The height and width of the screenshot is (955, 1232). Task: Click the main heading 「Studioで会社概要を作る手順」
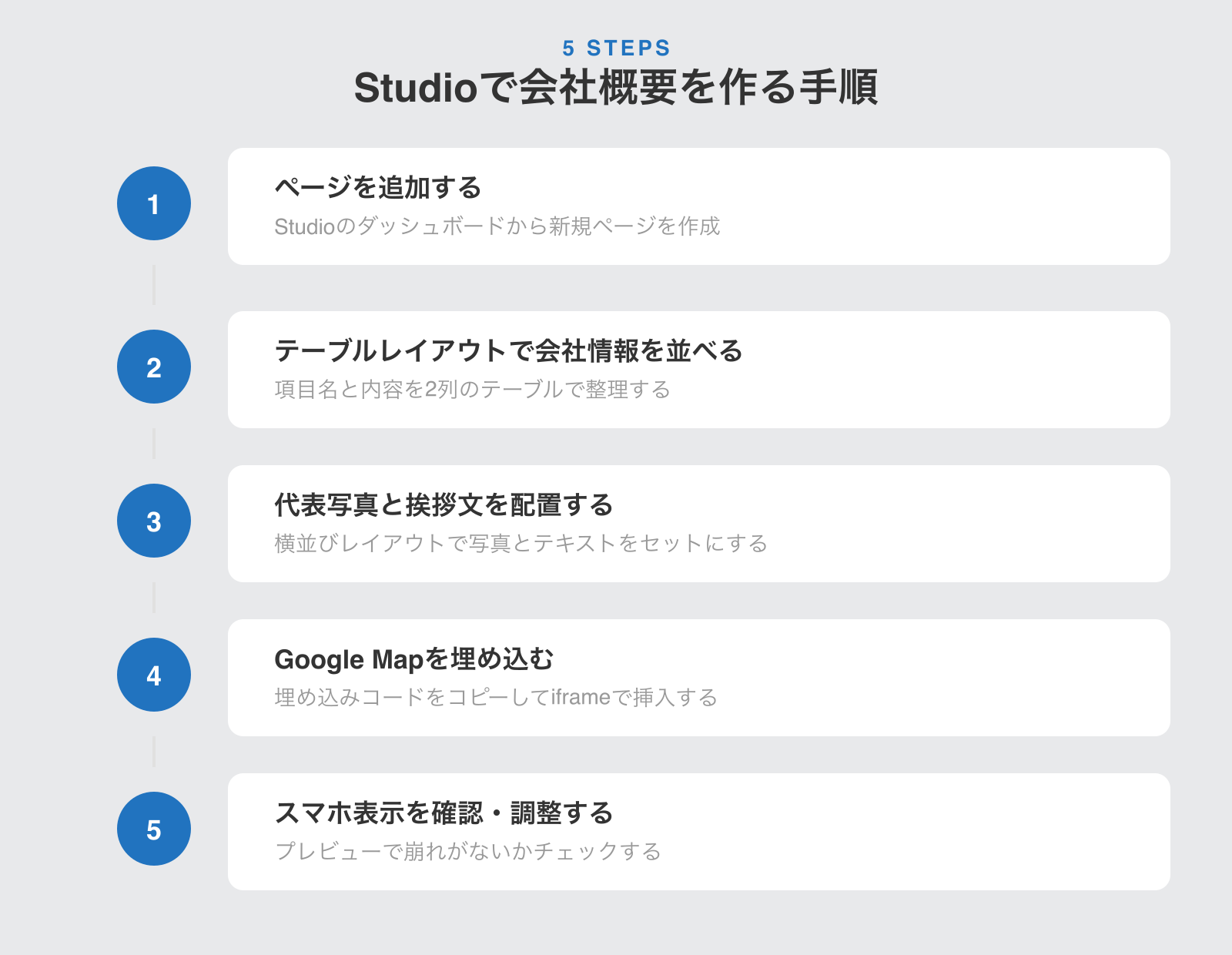click(616, 89)
